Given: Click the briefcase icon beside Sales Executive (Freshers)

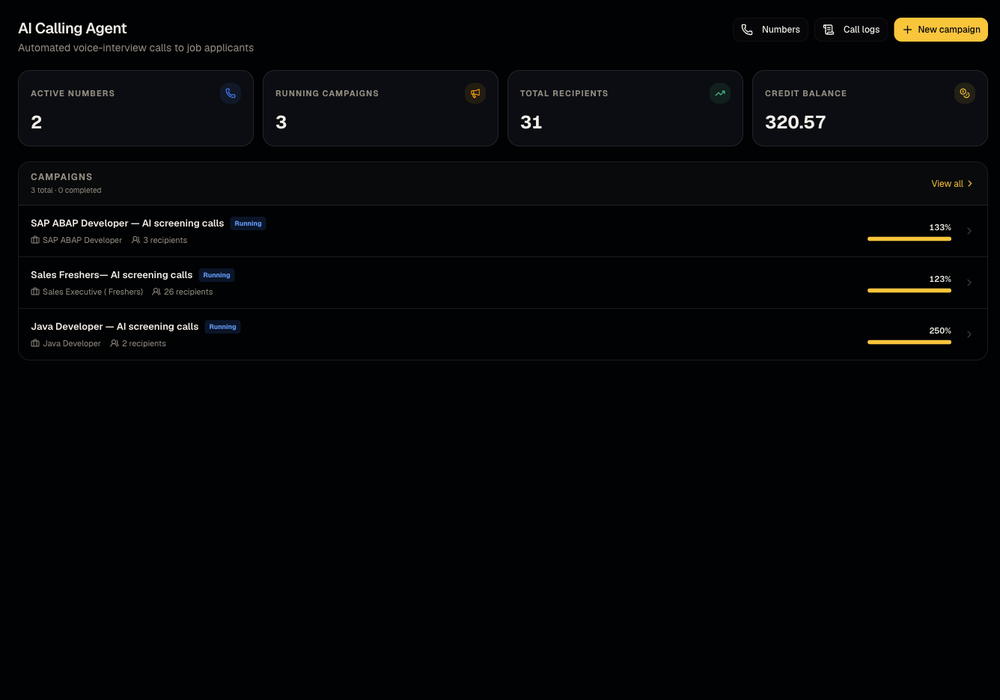Looking at the screenshot, I should (x=35, y=291).
